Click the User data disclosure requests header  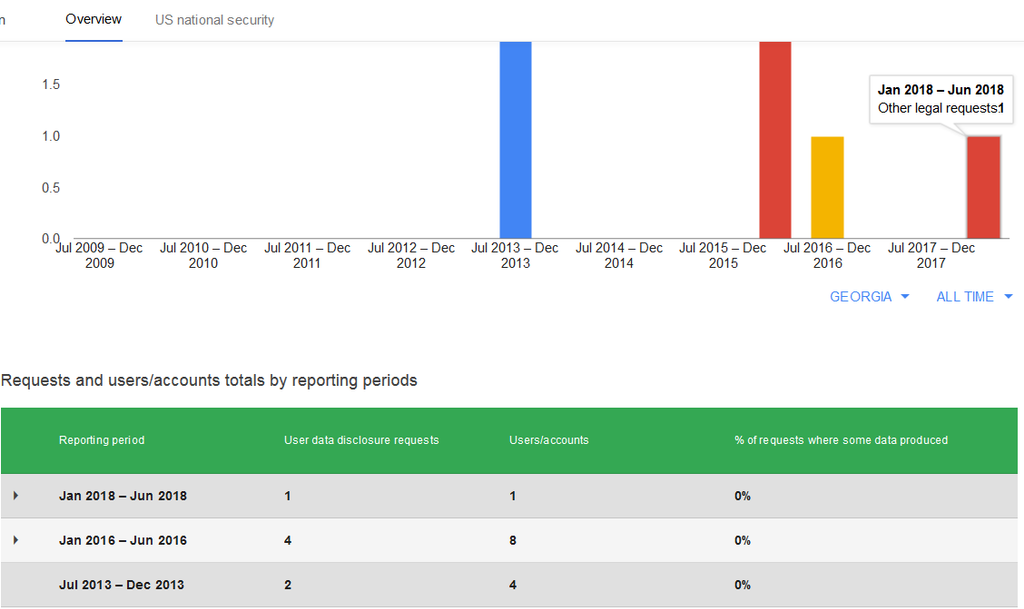click(361, 440)
